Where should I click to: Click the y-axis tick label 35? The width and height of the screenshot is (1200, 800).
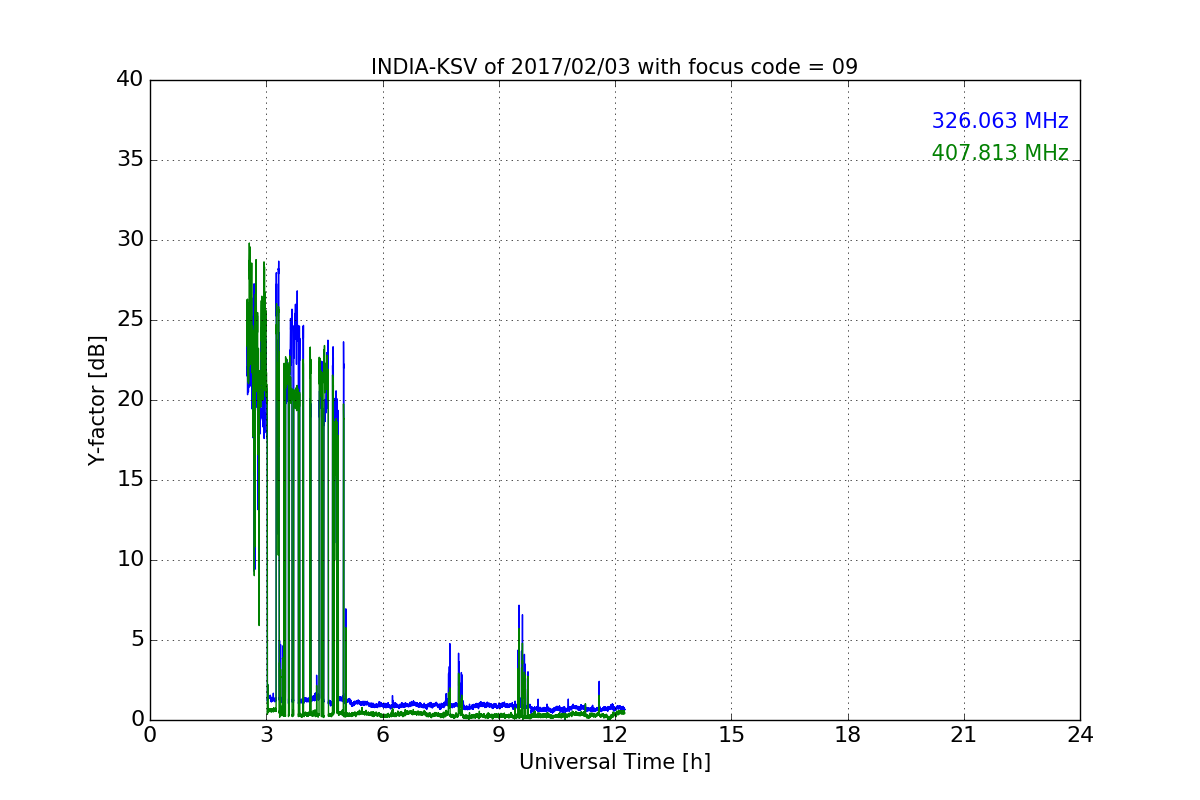pyautogui.click(x=130, y=160)
